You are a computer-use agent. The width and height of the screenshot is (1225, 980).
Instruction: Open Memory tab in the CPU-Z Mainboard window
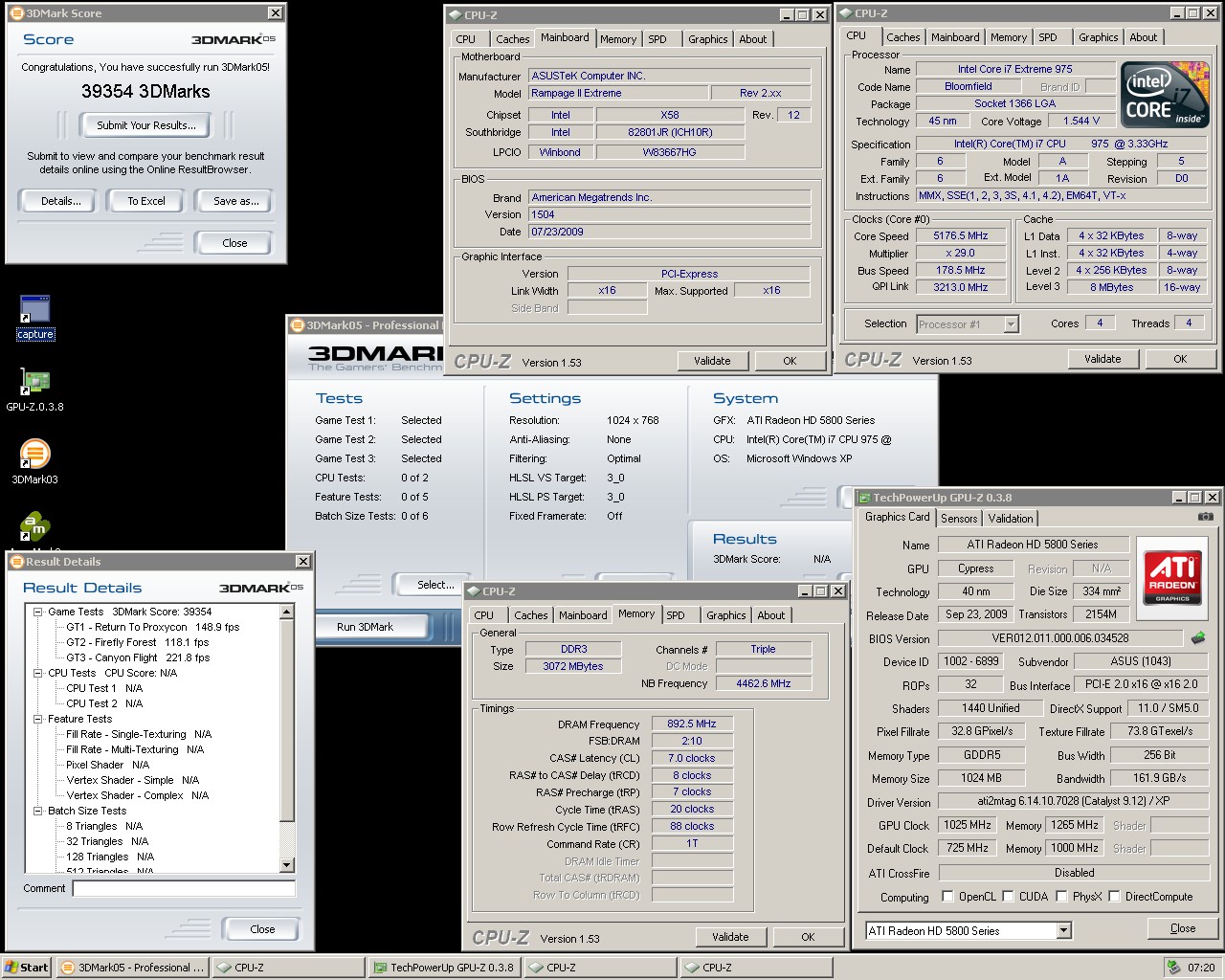tap(618, 39)
